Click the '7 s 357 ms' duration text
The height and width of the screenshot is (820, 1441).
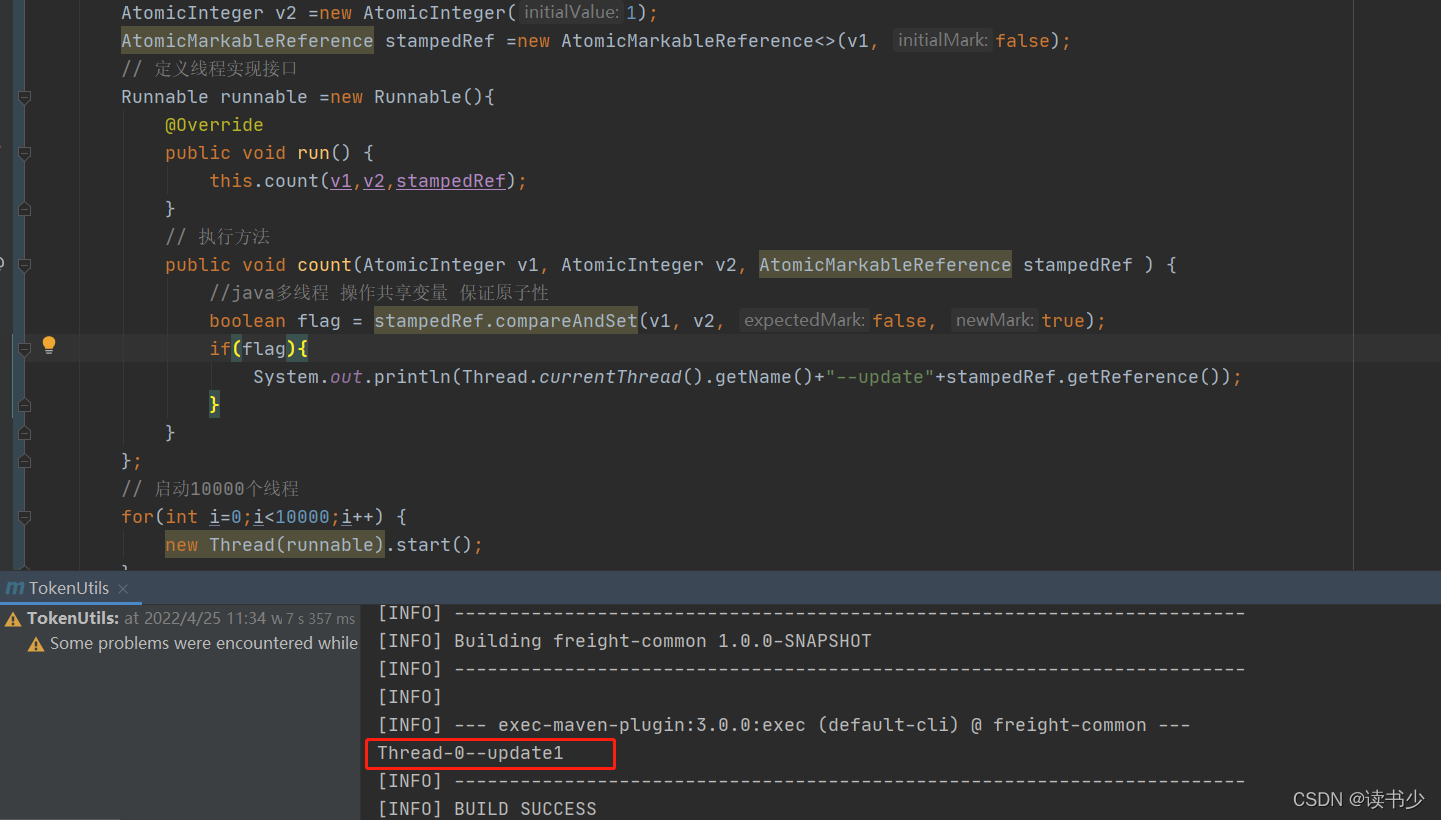tap(321, 620)
